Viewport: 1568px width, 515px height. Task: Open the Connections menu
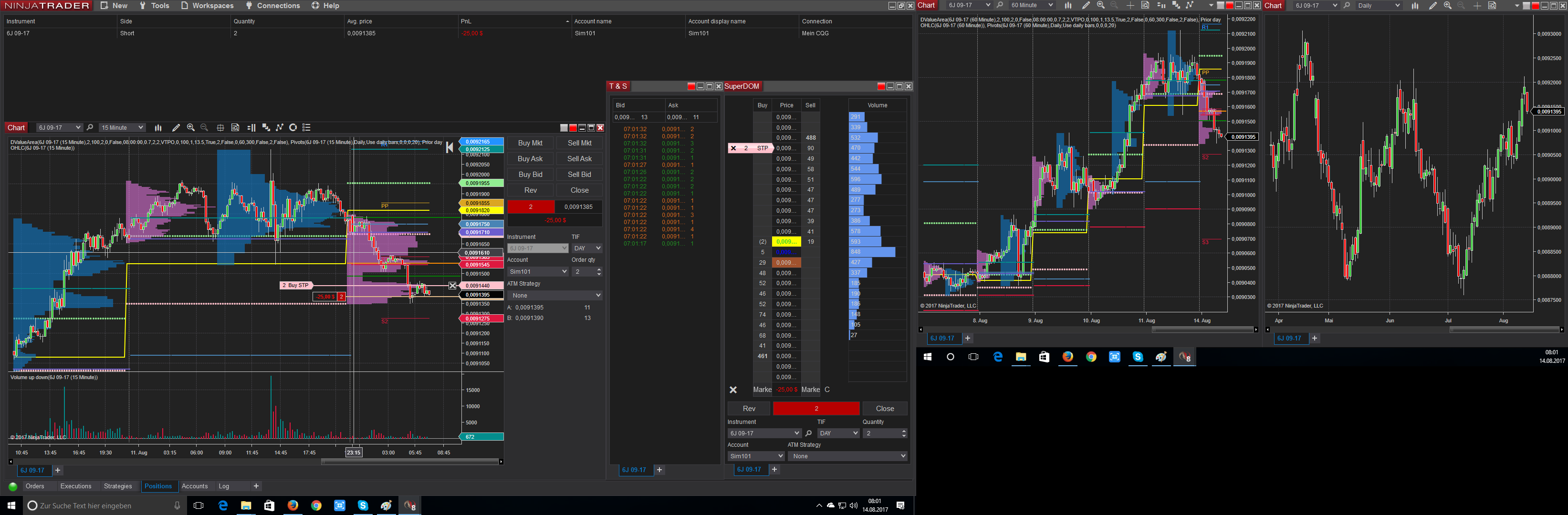coord(272,5)
